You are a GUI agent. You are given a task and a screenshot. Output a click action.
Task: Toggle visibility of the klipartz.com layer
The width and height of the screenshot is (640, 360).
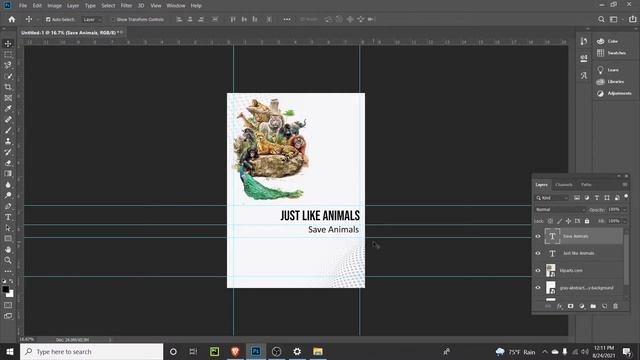point(538,270)
